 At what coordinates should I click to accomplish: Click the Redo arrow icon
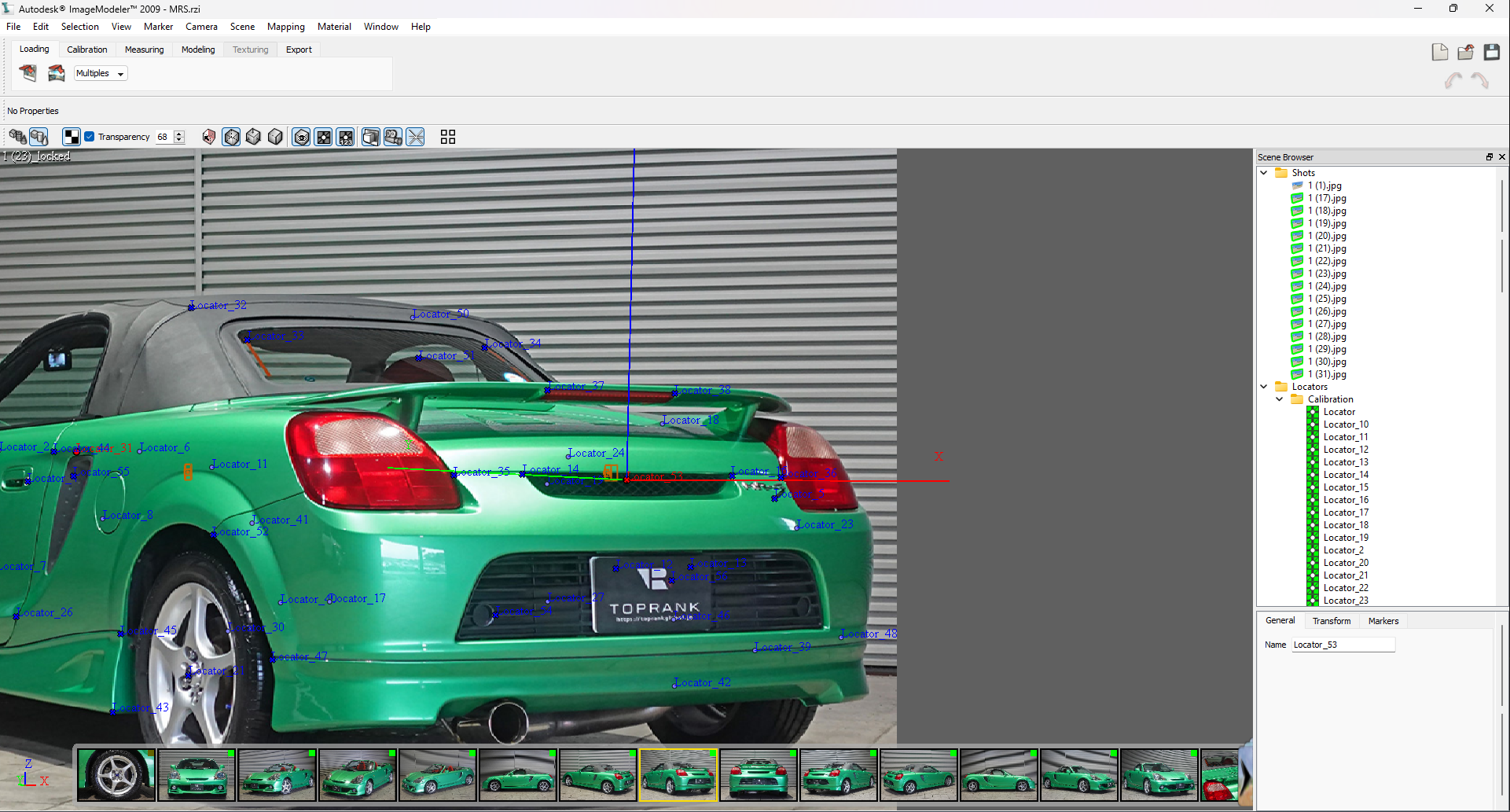[1480, 80]
